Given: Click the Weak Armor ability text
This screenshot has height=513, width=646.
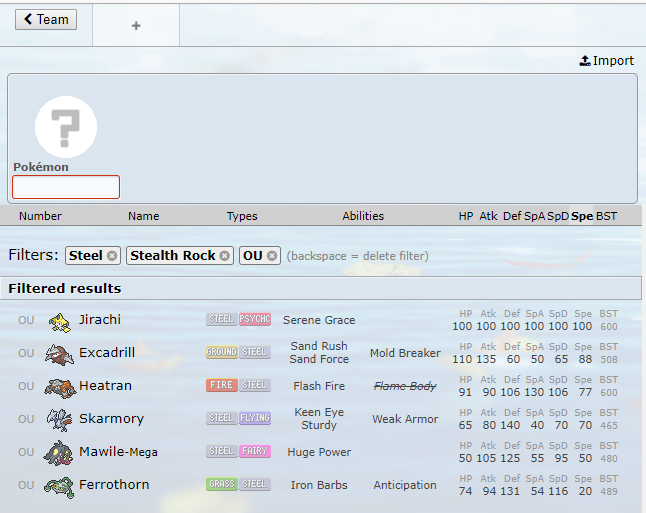Looking at the screenshot, I should tap(405, 419).
